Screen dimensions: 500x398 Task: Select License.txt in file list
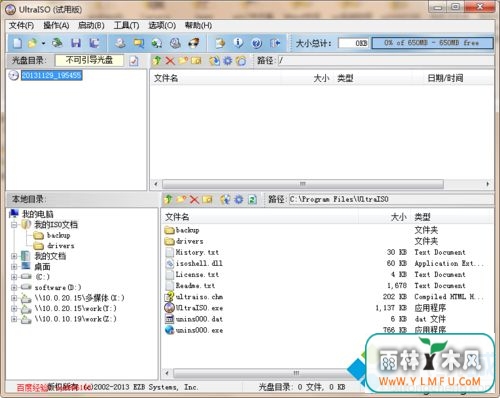pos(197,275)
